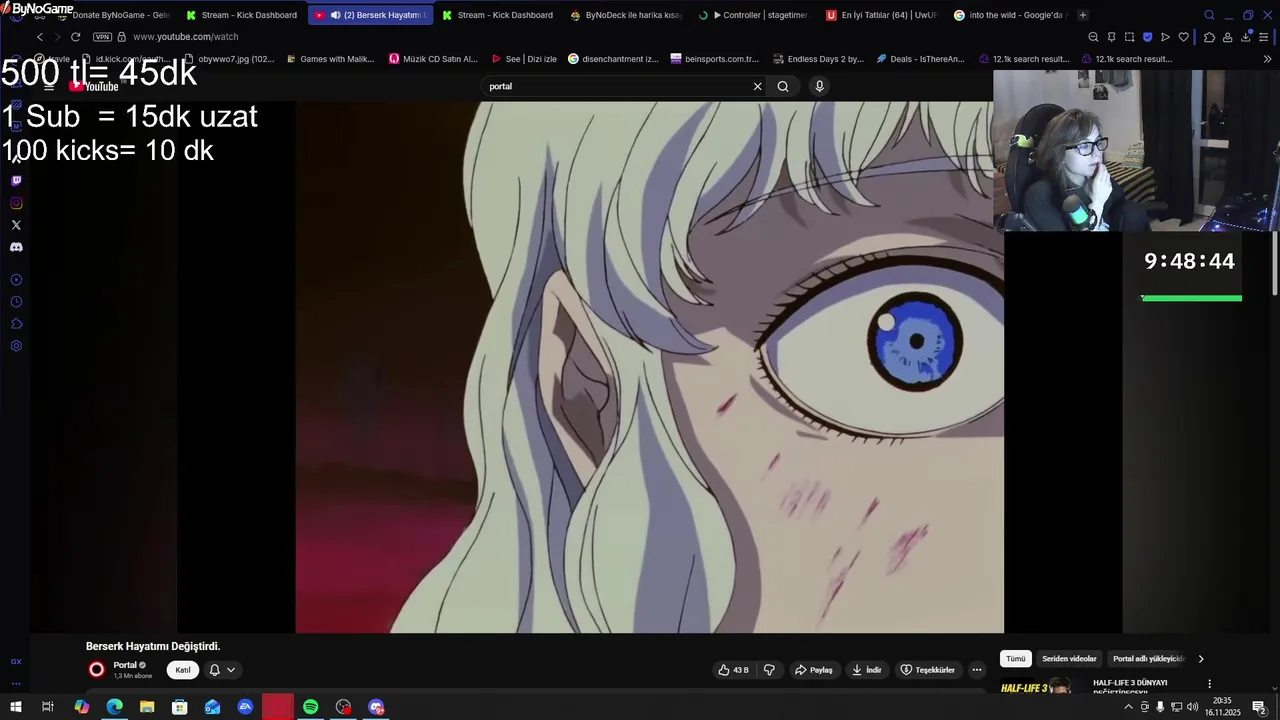The image size is (1280, 720).
Task: Open HALF-LIFE 3 suggested video thumbnail
Action: 1041,687
